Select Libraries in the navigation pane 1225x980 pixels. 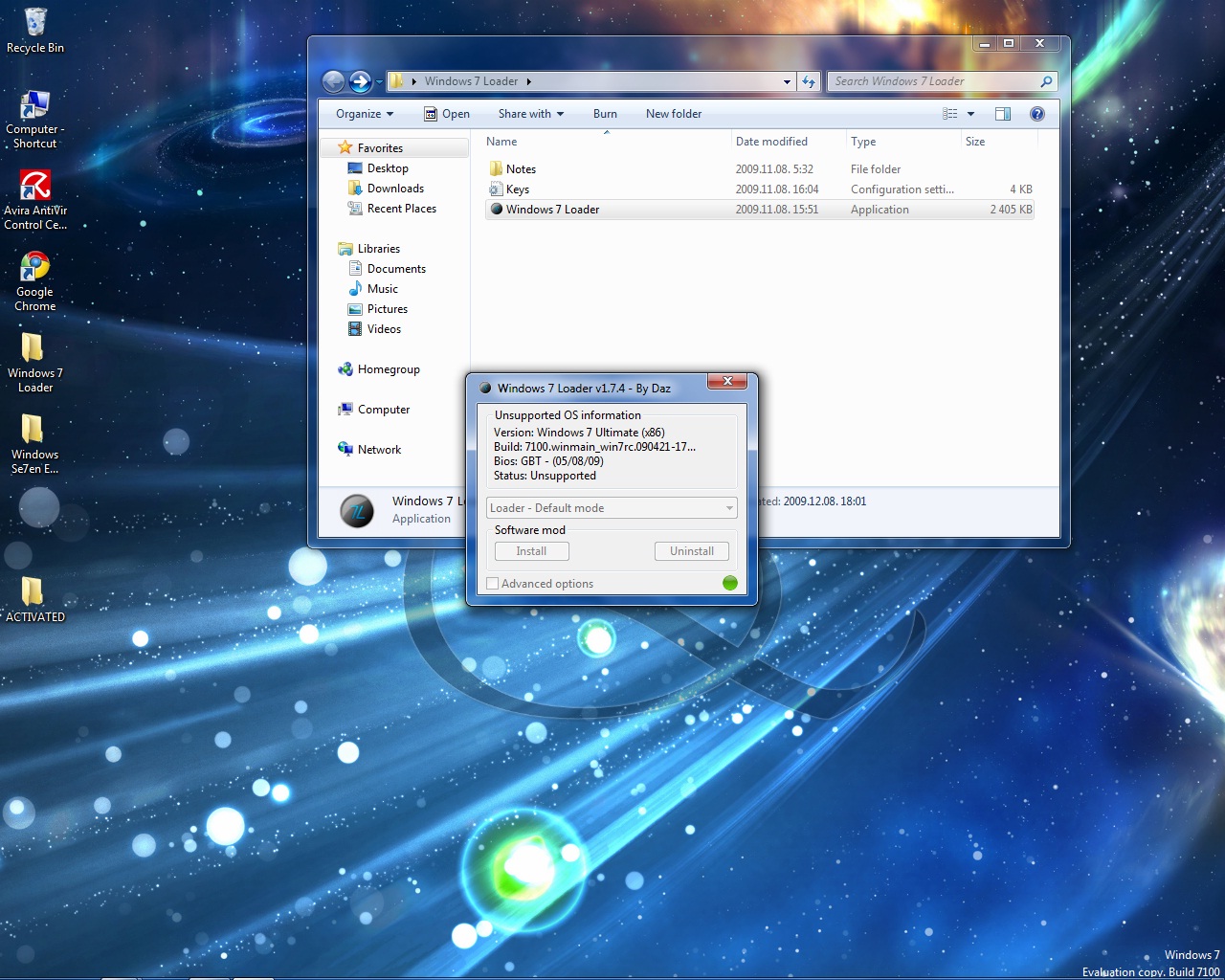click(379, 249)
